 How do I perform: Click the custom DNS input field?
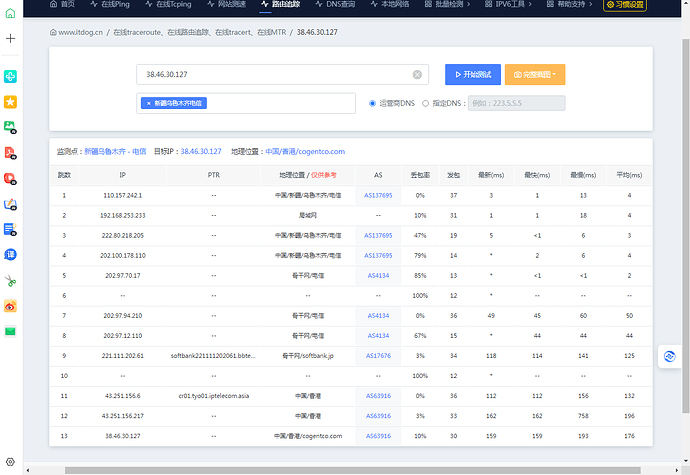516,103
